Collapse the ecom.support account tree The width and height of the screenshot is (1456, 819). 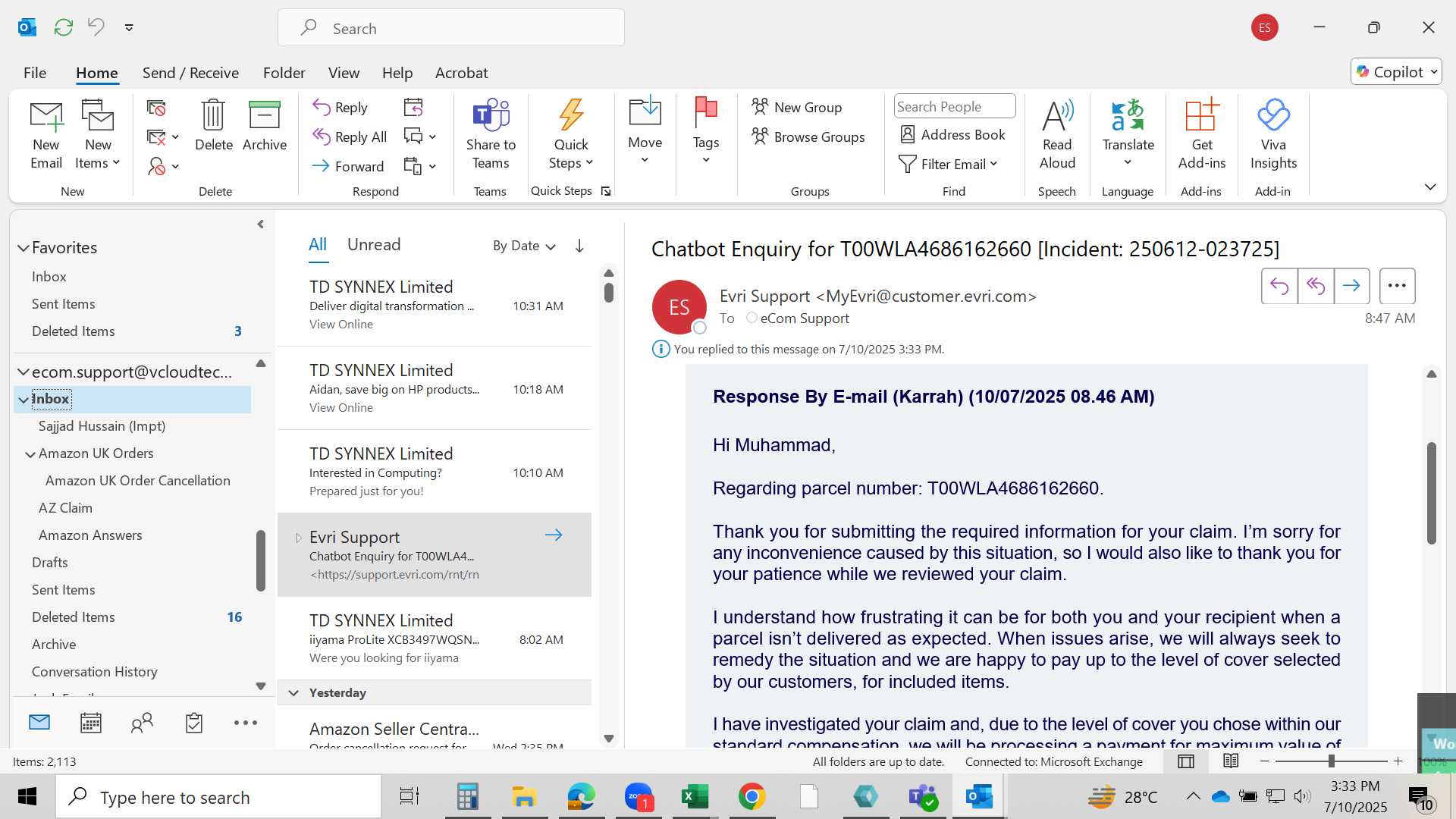(x=24, y=372)
